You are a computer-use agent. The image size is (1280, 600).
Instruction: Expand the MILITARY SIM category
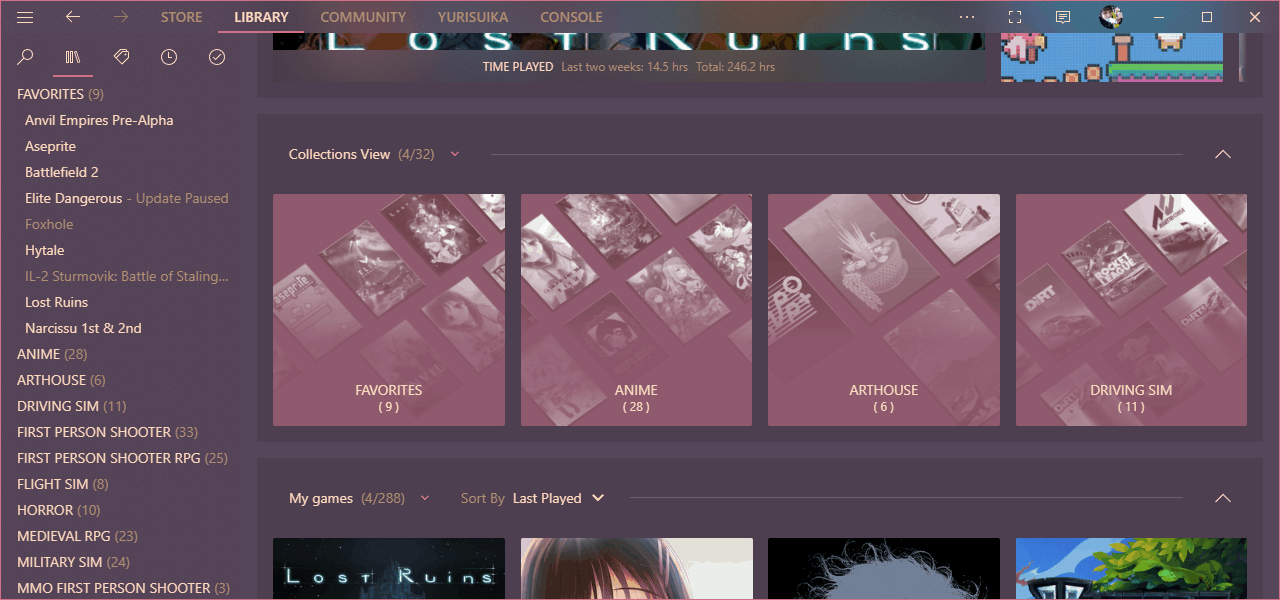point(74,562)
